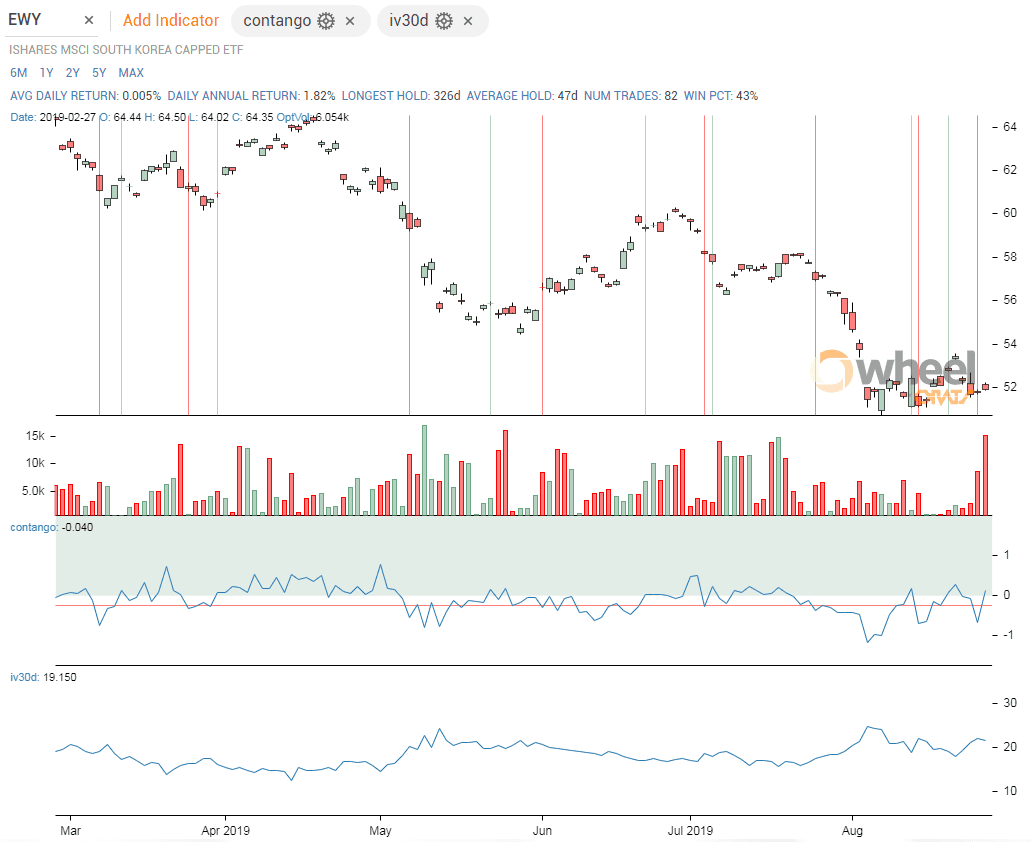This screenshot has height=842, width=1031.
Task: Open iv30d indicator settings gear
Action: (444, 21)
